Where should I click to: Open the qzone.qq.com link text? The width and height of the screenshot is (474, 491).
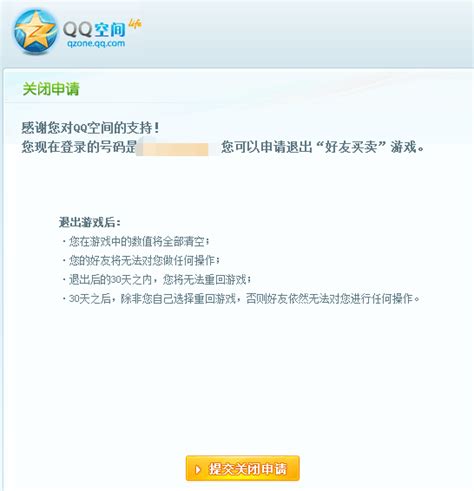(96, 43)
